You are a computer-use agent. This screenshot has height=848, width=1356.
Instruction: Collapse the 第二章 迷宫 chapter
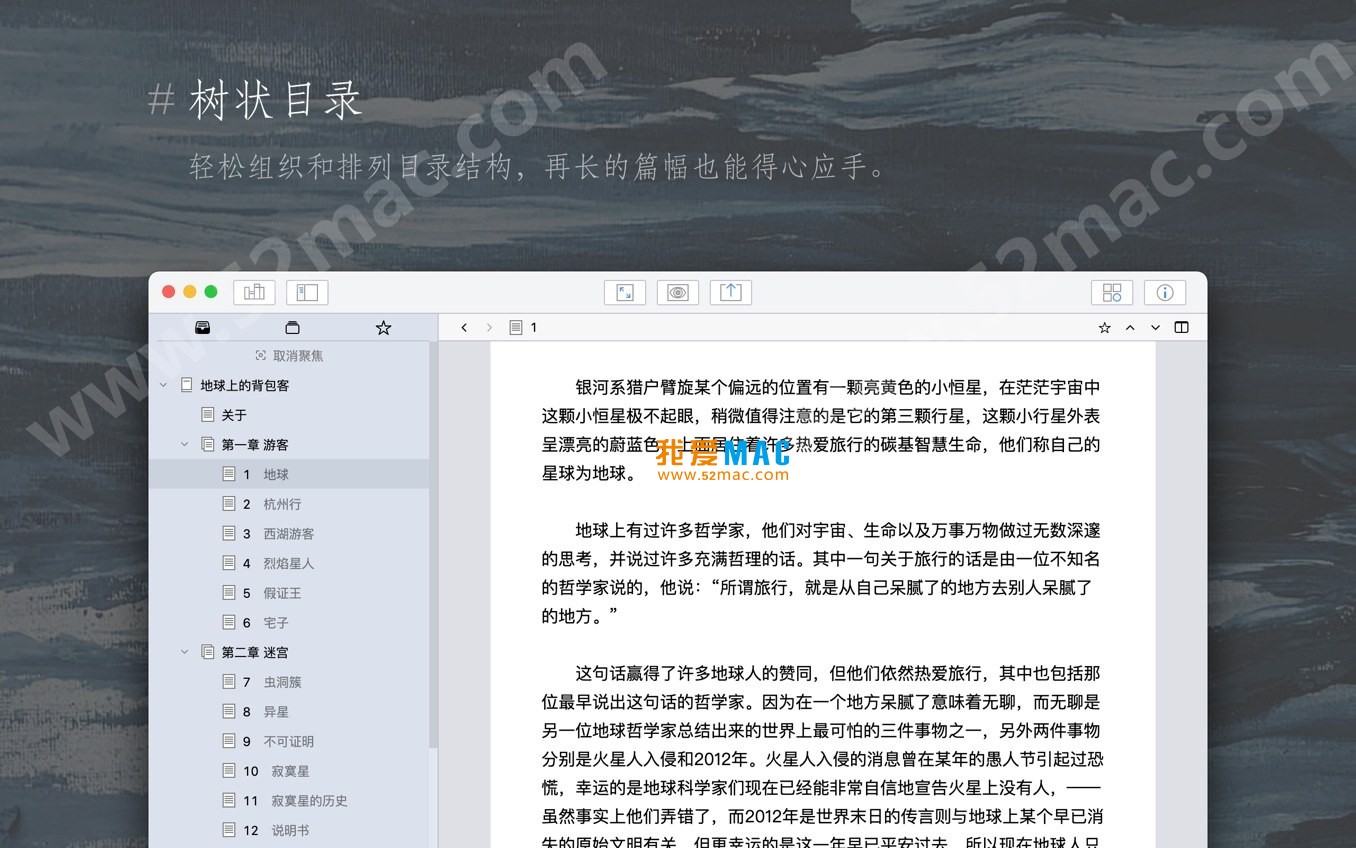[x=184, y=652]
